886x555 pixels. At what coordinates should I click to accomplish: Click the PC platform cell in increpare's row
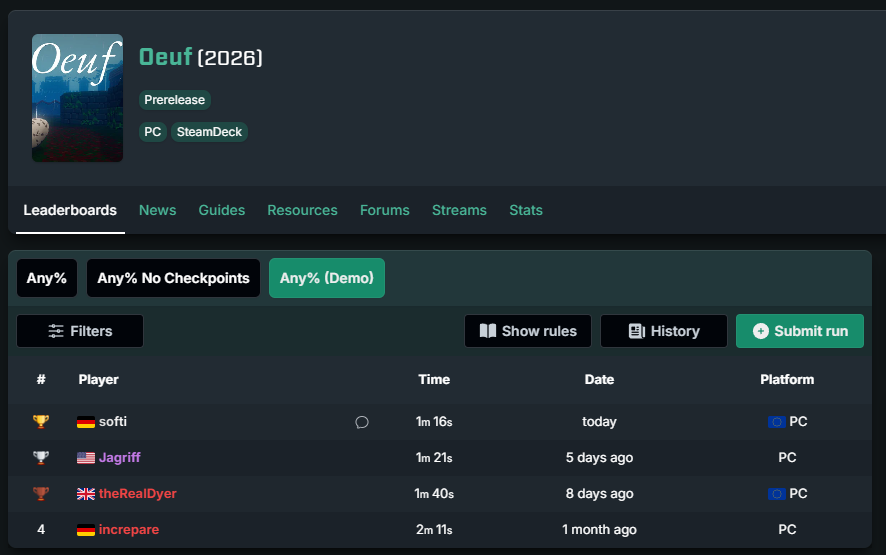coord(787,530)
